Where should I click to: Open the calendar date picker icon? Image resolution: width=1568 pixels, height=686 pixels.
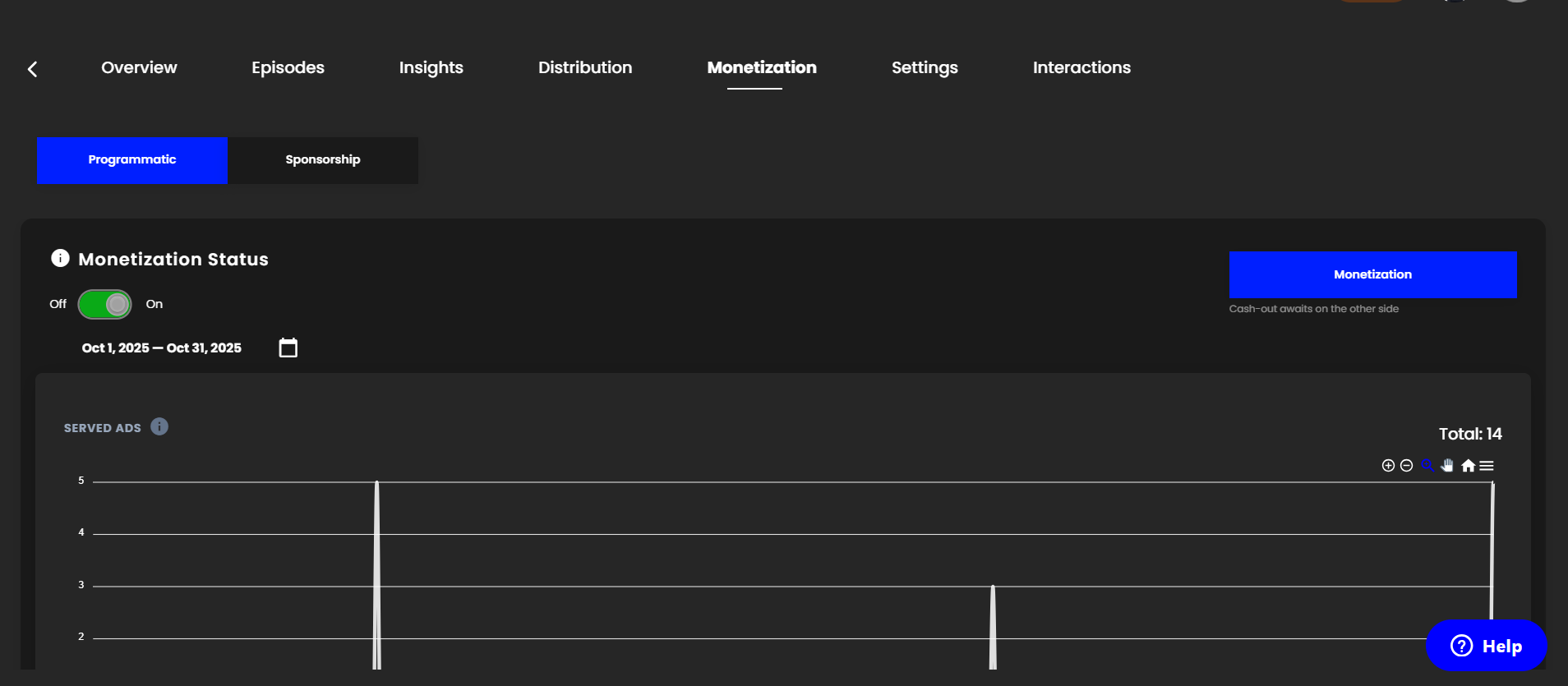pyautogui.click(x=288, y=348)
